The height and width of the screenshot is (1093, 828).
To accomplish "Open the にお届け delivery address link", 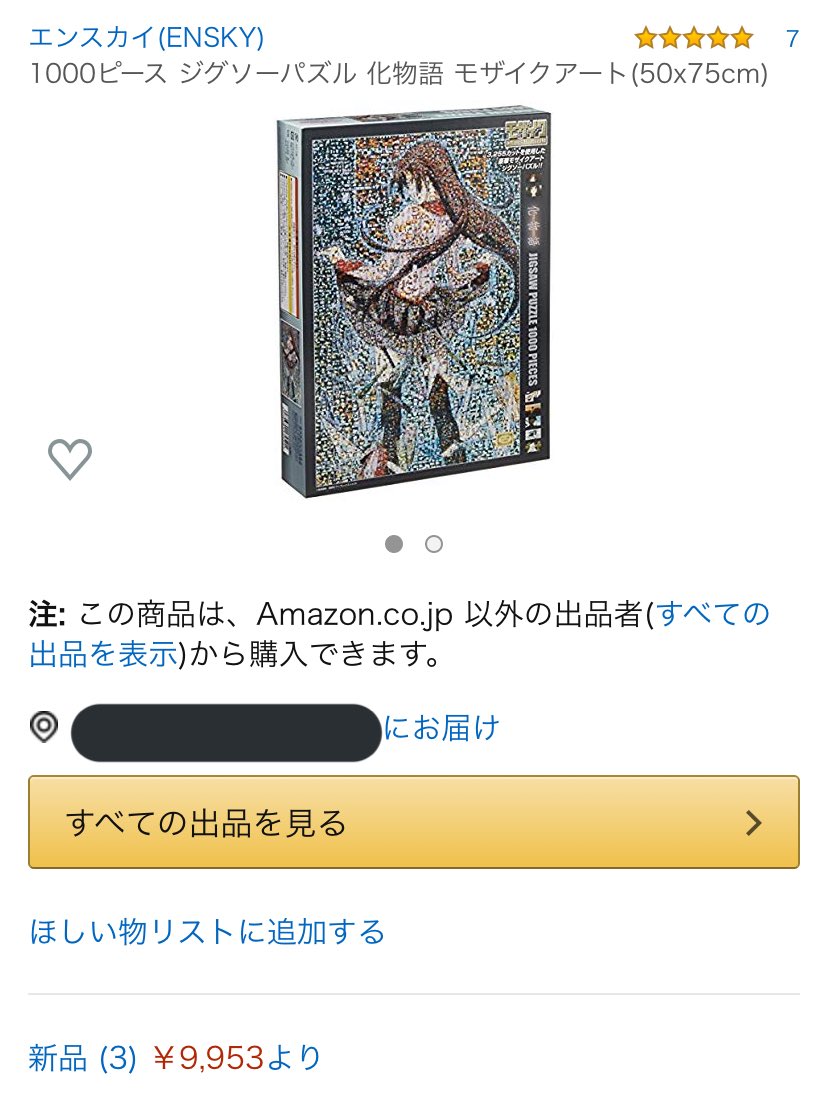I will click(442, 728).
